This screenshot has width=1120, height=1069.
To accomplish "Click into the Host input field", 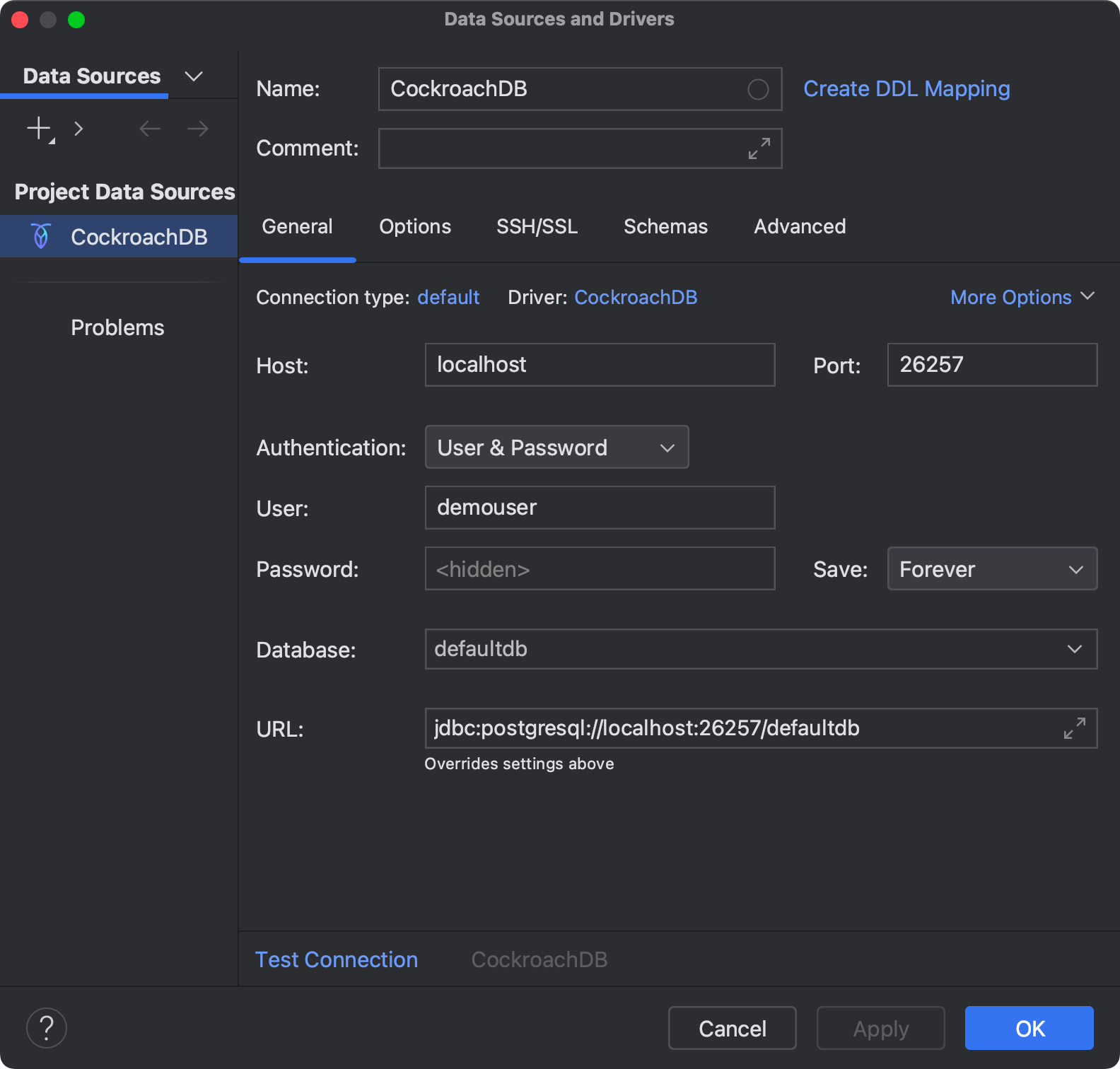I will pos(600,365).
